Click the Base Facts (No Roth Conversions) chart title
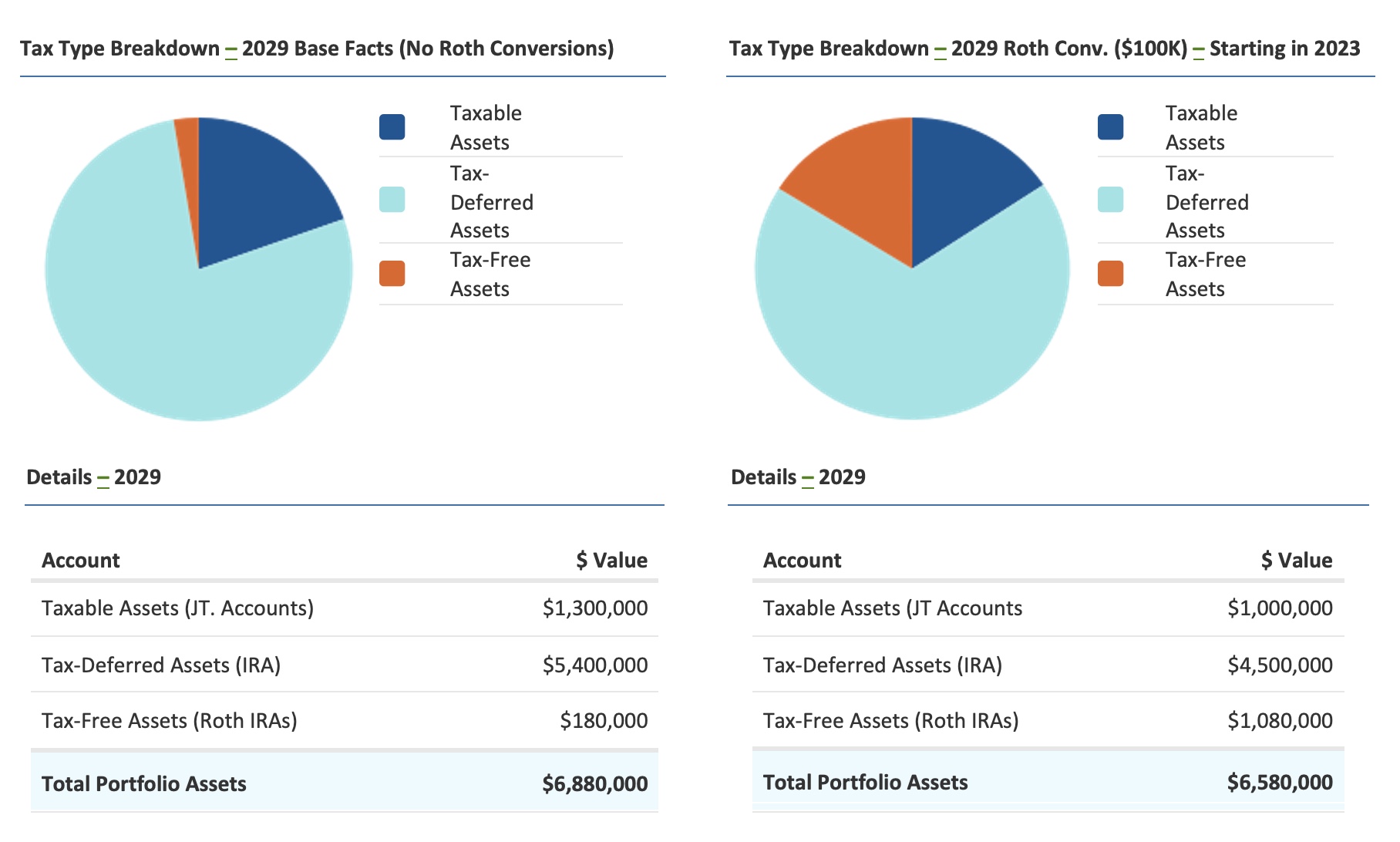 (317, 49)
